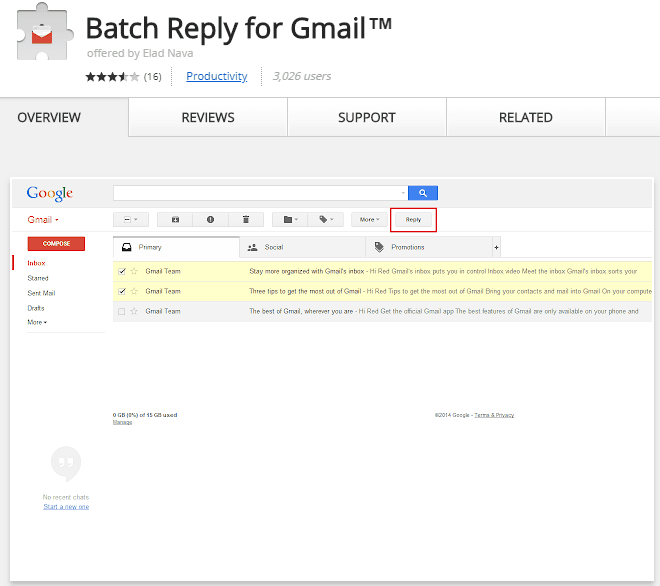Click the Report spam toolbar icon
Image resolution: width=660 pixels, height=586 pixels.
coord(210,220)
